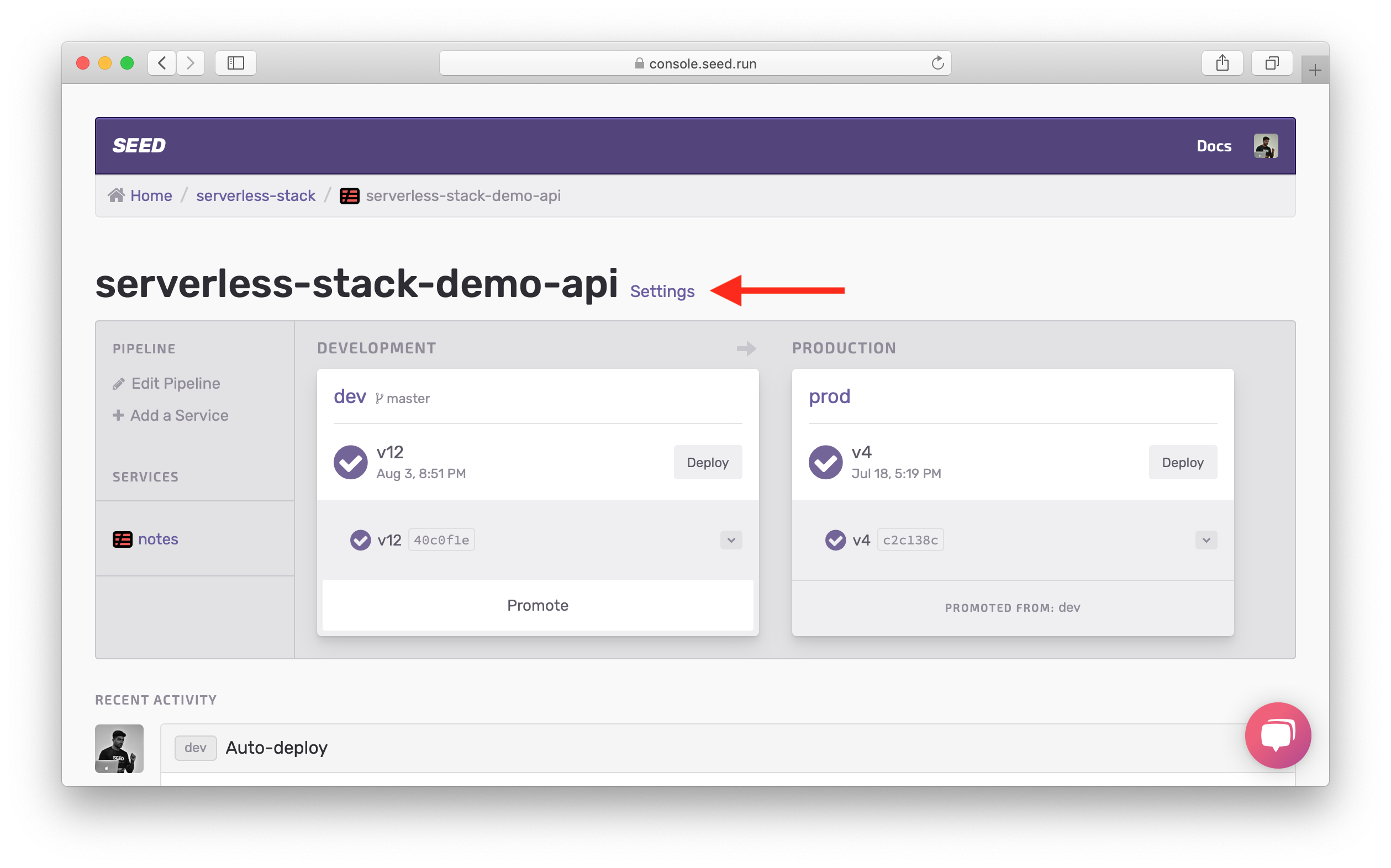Screen dimensions: 1391x868
Task: Expand the dev v12 build dropdown
Action: (x=730, y=540)
